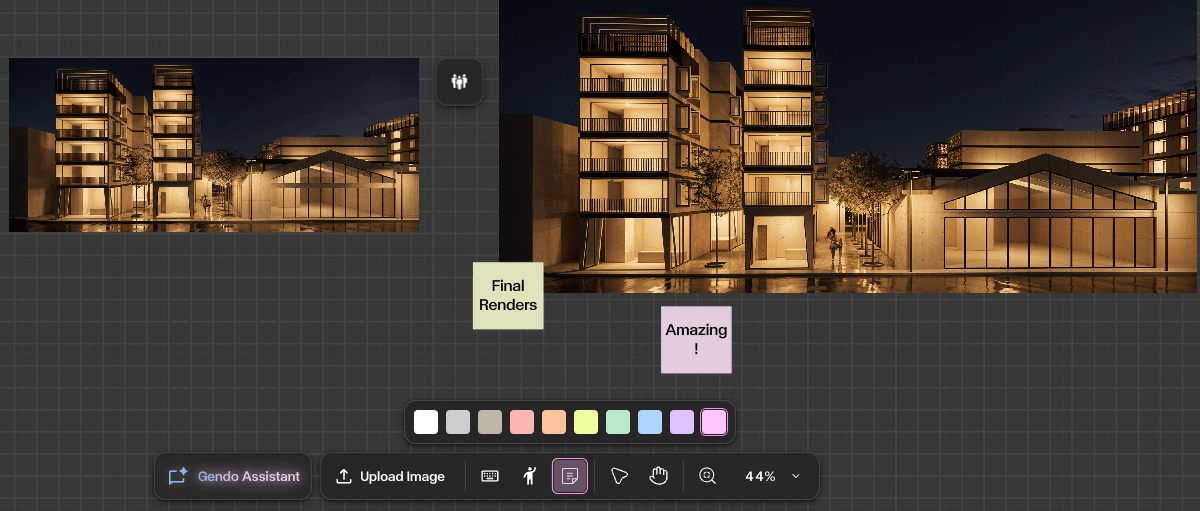This screenshot has height=511, width=1200.
Task: Select the large night render image
Action: coord(849,146)
